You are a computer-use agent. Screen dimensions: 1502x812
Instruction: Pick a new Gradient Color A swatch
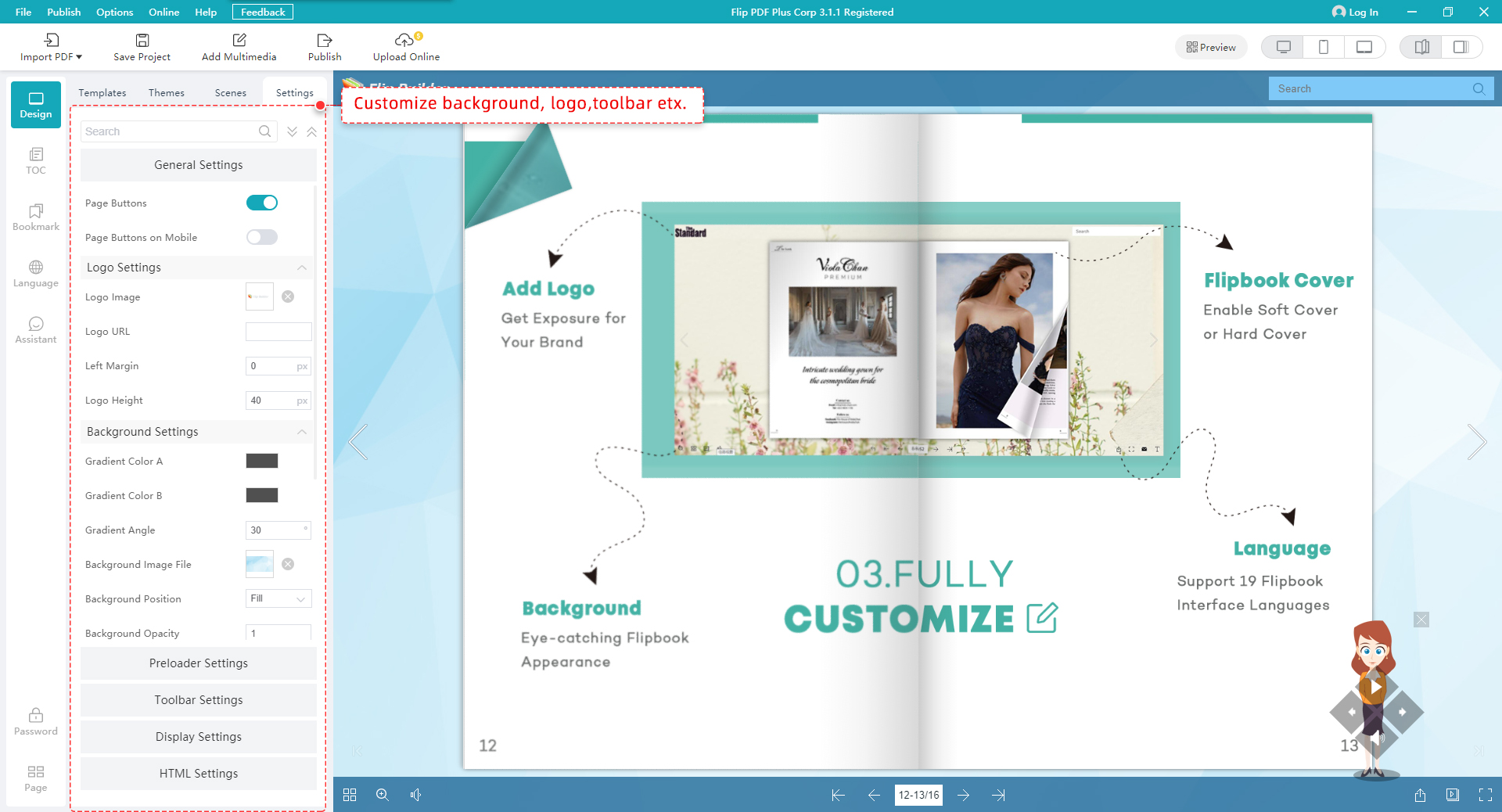[261, 461]
